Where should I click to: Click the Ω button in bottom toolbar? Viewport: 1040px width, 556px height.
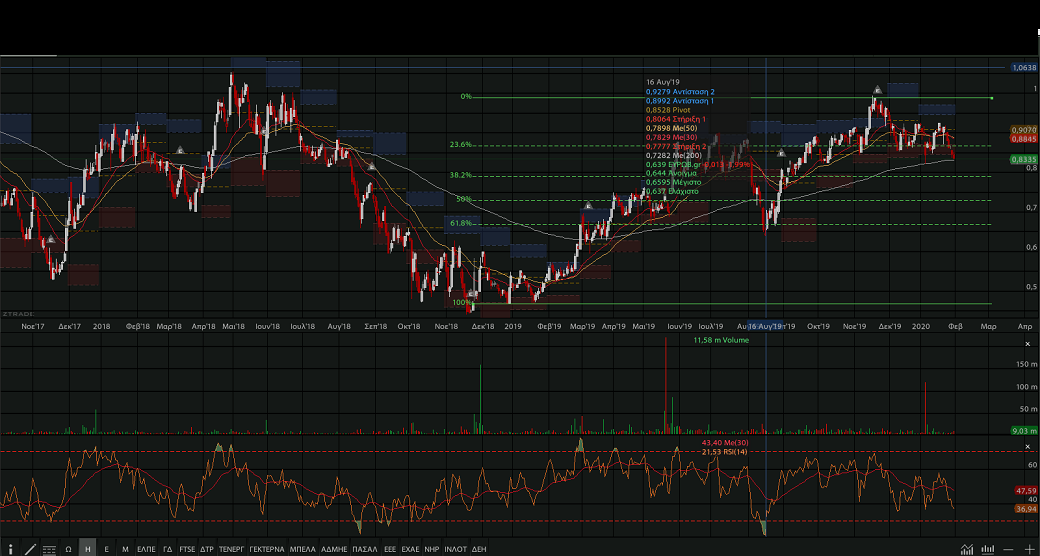pyautogui.click(x=68, y=549)
